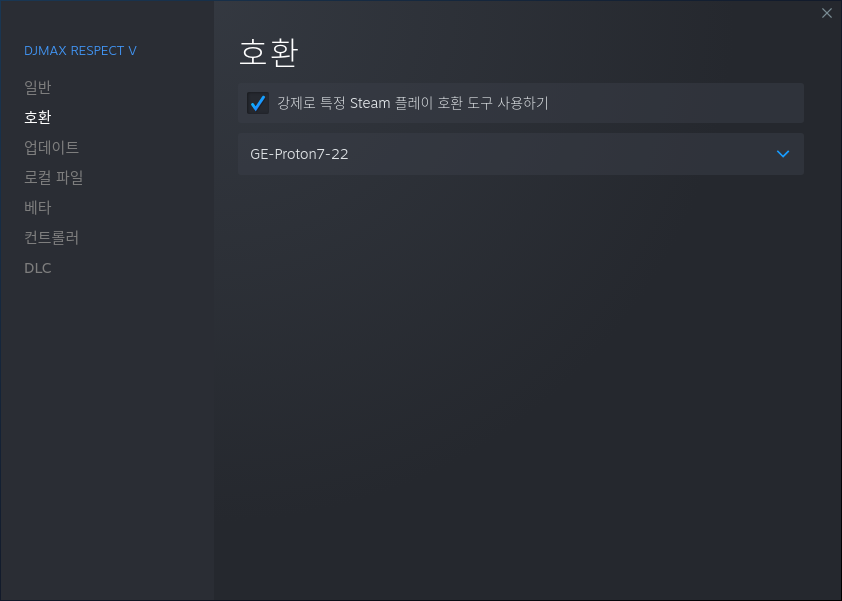Image resolution: width=842 pixels, height=601 pixels.
Task: Click the word Steam in the checkbox label
Action: (370, 103)
